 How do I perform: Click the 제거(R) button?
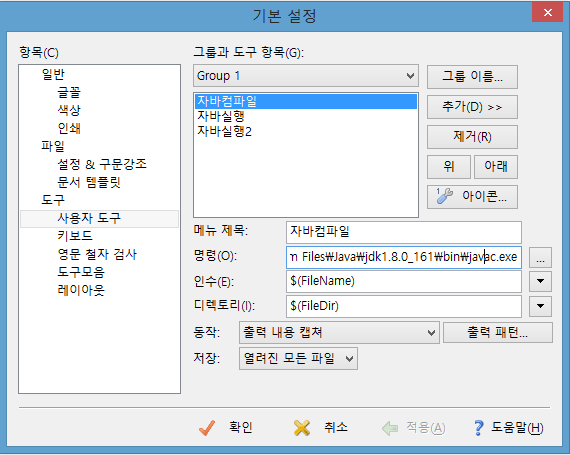[x=472, y=137]
